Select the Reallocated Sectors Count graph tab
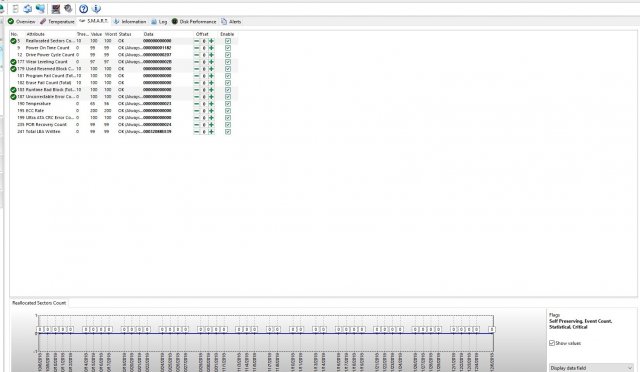 (39, 303)
